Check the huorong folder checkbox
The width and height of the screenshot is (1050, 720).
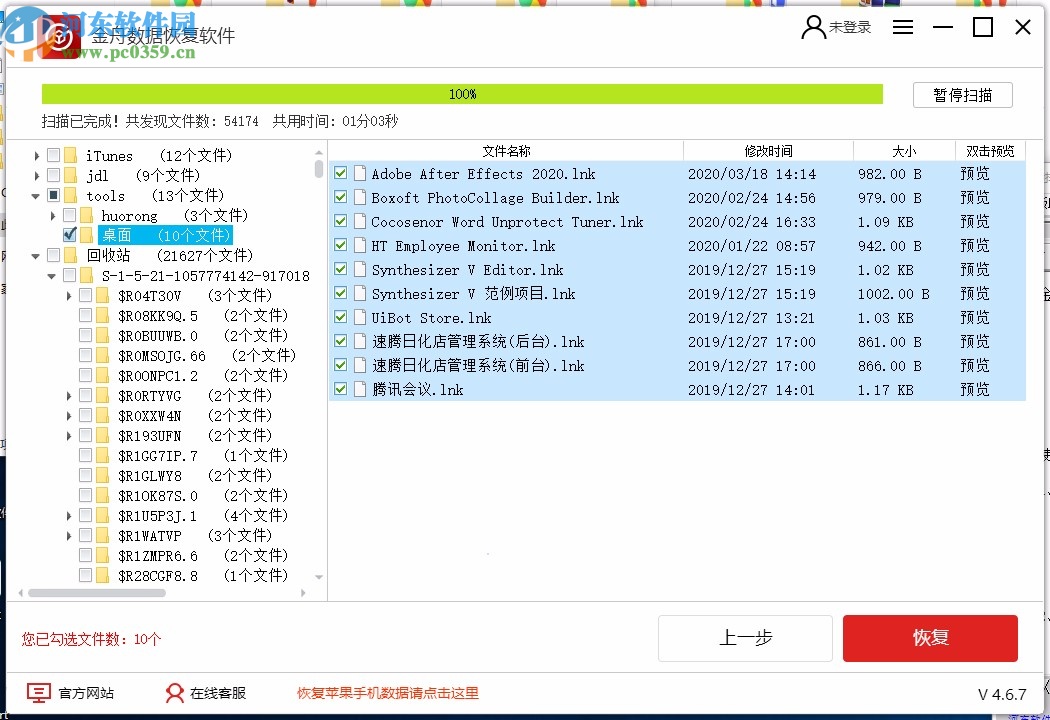[70, 215]
